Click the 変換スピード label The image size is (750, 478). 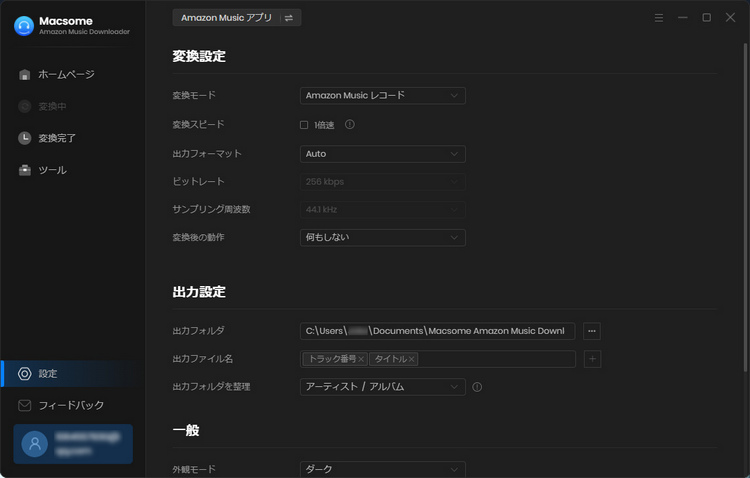point(198,124)
